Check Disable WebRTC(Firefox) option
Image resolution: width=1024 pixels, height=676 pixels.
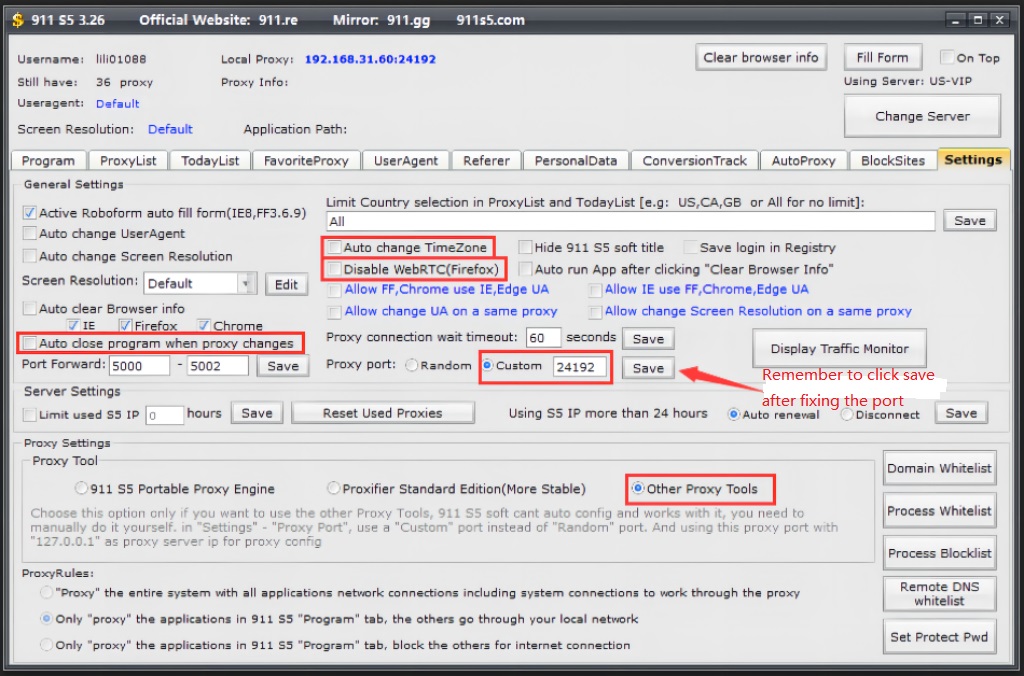334,269
